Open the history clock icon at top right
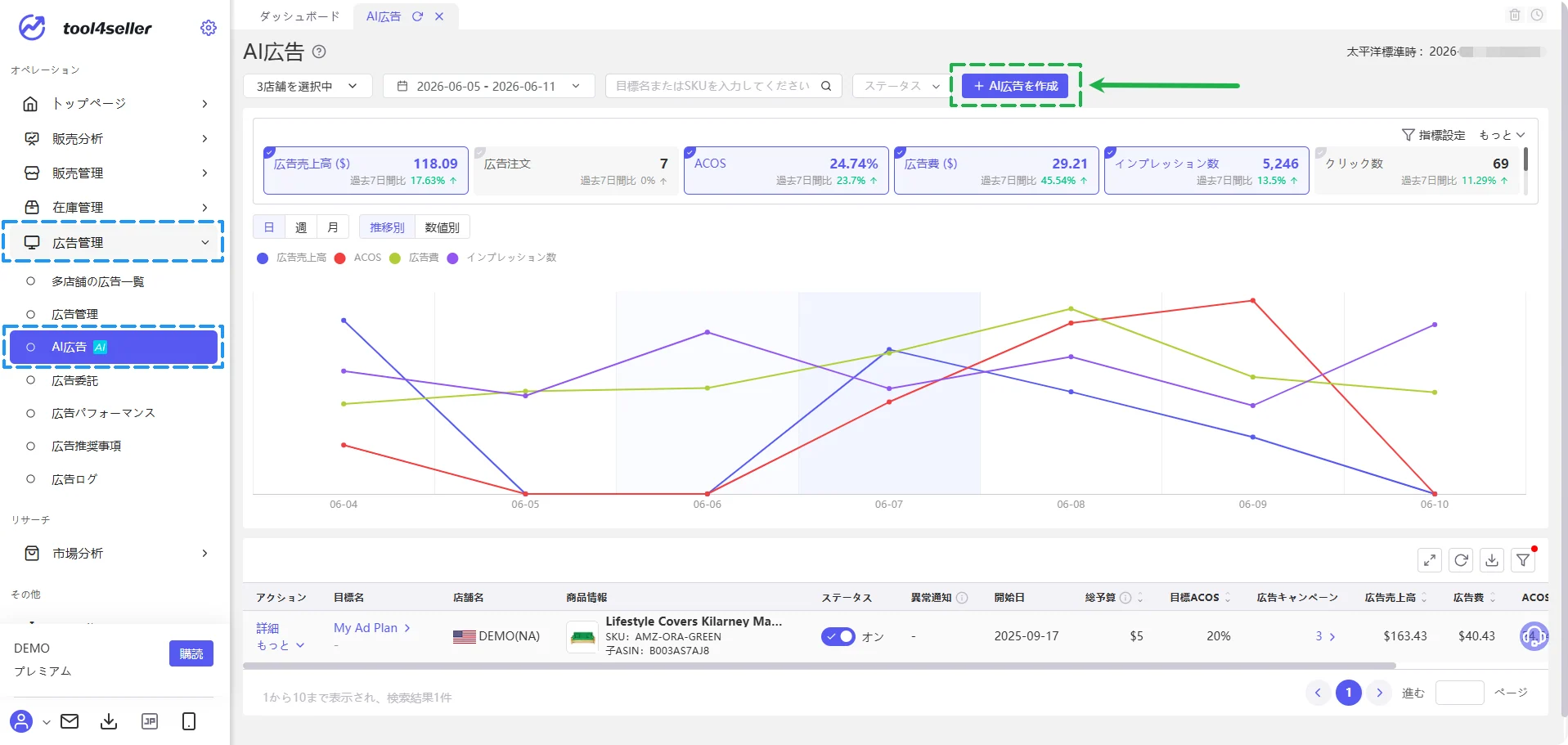 click(1537, 15)
